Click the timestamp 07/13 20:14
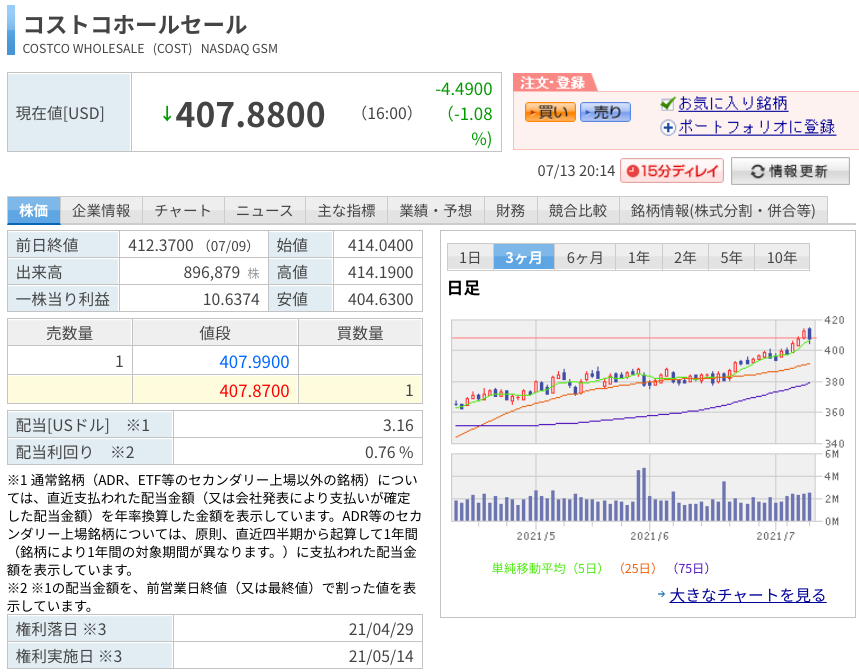 click(x=576, y=171)
